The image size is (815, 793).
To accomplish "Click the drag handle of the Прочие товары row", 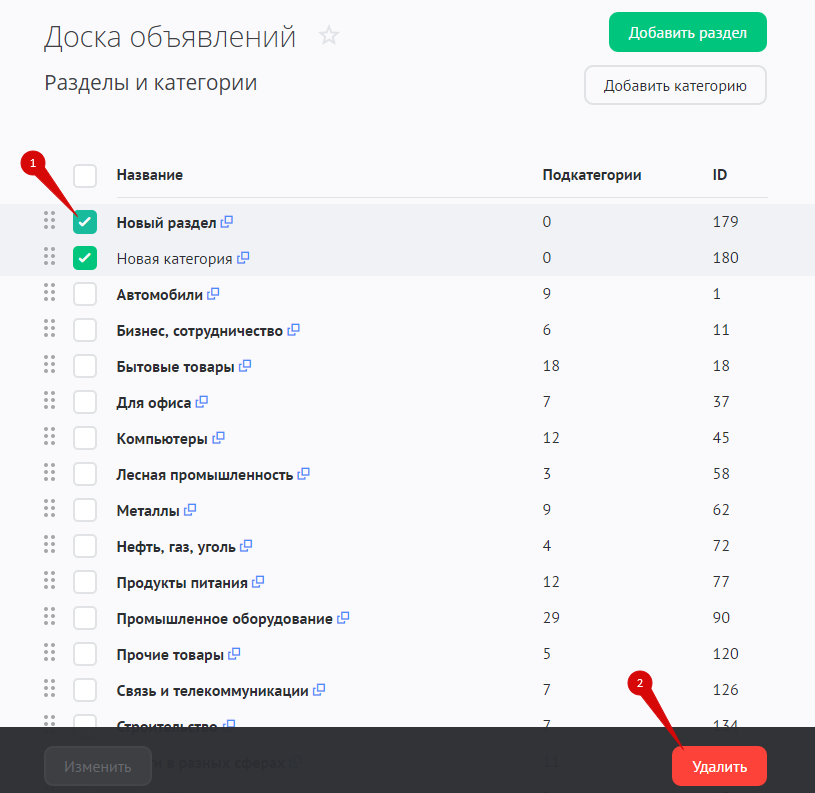I will click(x=49, y=653).
